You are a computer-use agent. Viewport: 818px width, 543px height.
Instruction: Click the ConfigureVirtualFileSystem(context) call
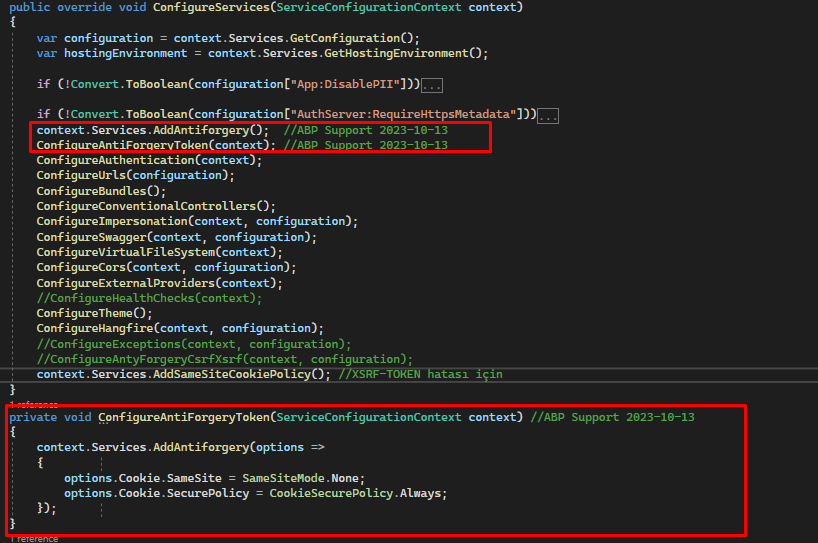(152, 252)
